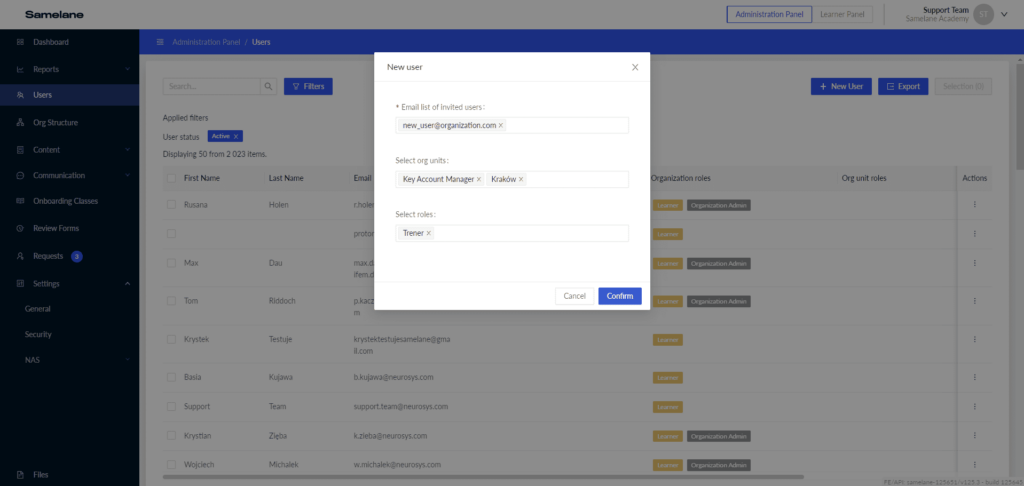Close the New user dialog with X

coord(635,67)
